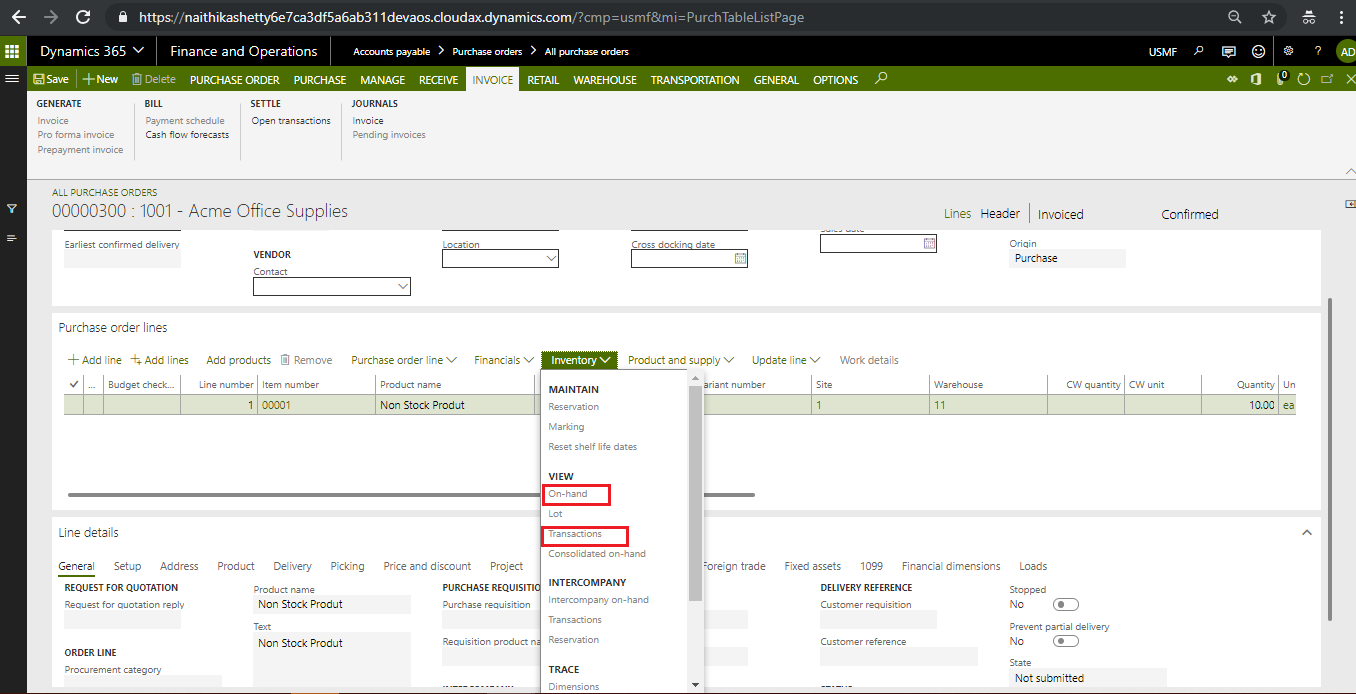Image resolution: width=1356 pixels, height=694 pixels.
Task: Select Consolidated on-hand in Inventory menu
Action: [x=597, y=554]
